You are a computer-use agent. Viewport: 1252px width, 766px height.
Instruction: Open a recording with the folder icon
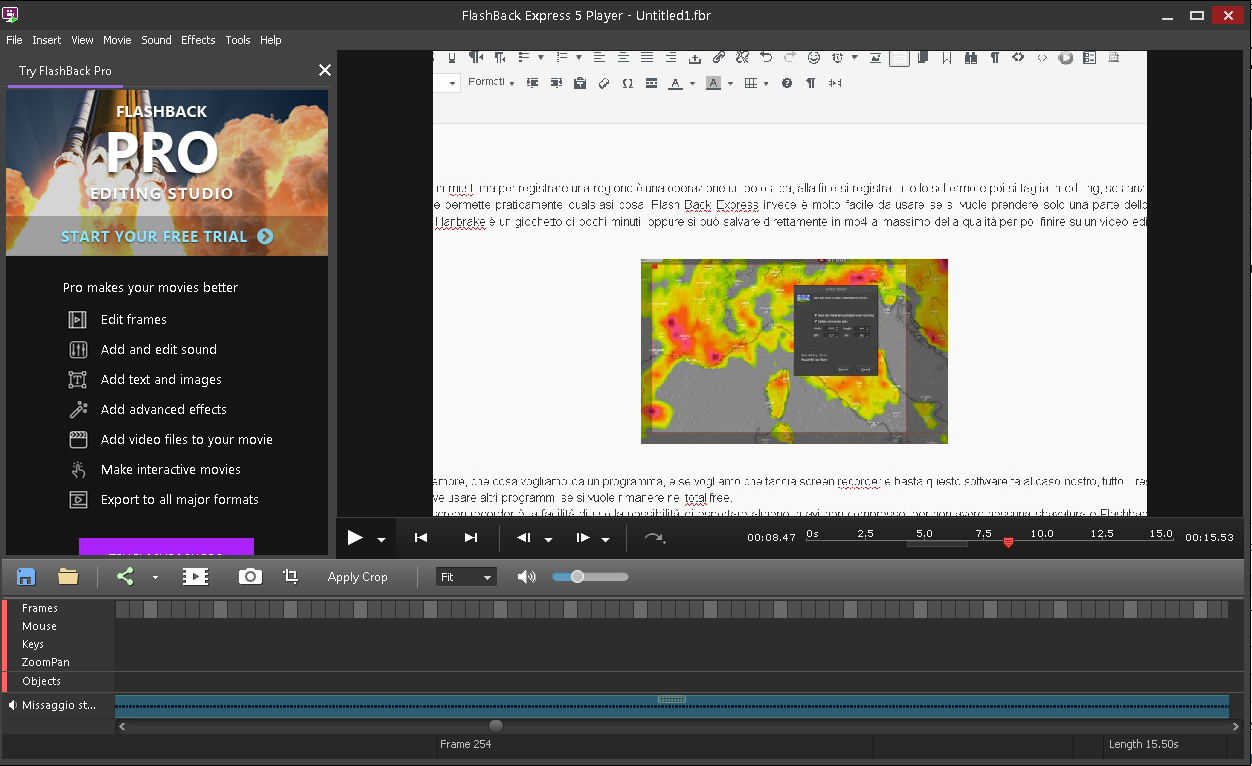tap(68, 577)
